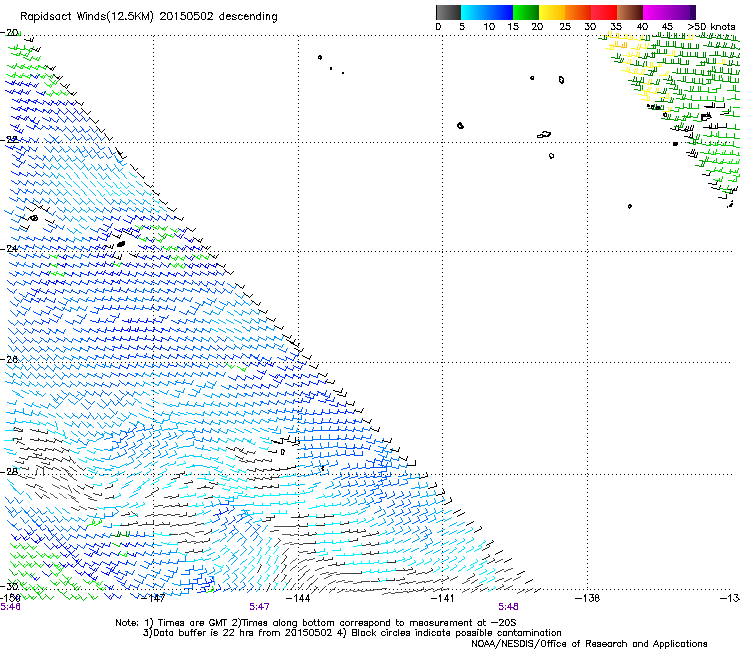Click the legend scale label '40'
This screenshot has height=650, width=740.
click(x=642, y=27)
